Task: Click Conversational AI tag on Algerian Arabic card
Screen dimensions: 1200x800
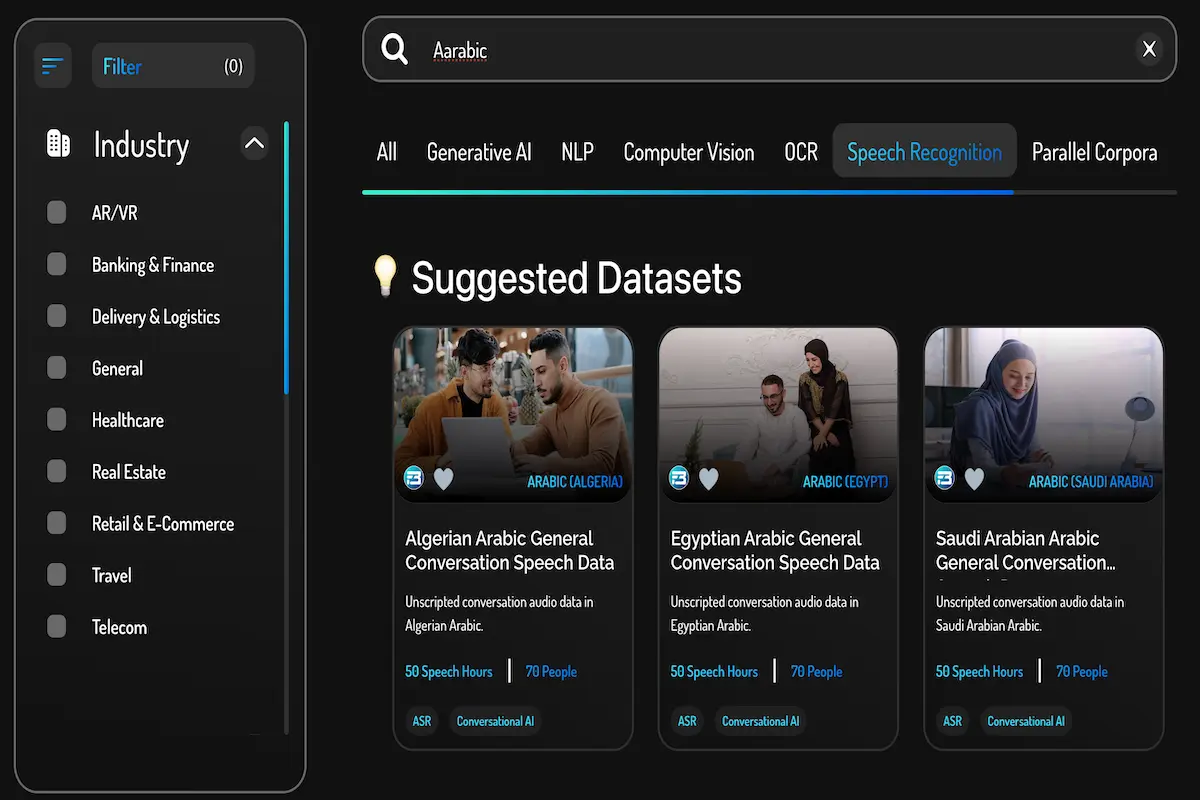Action: [495, 721]
